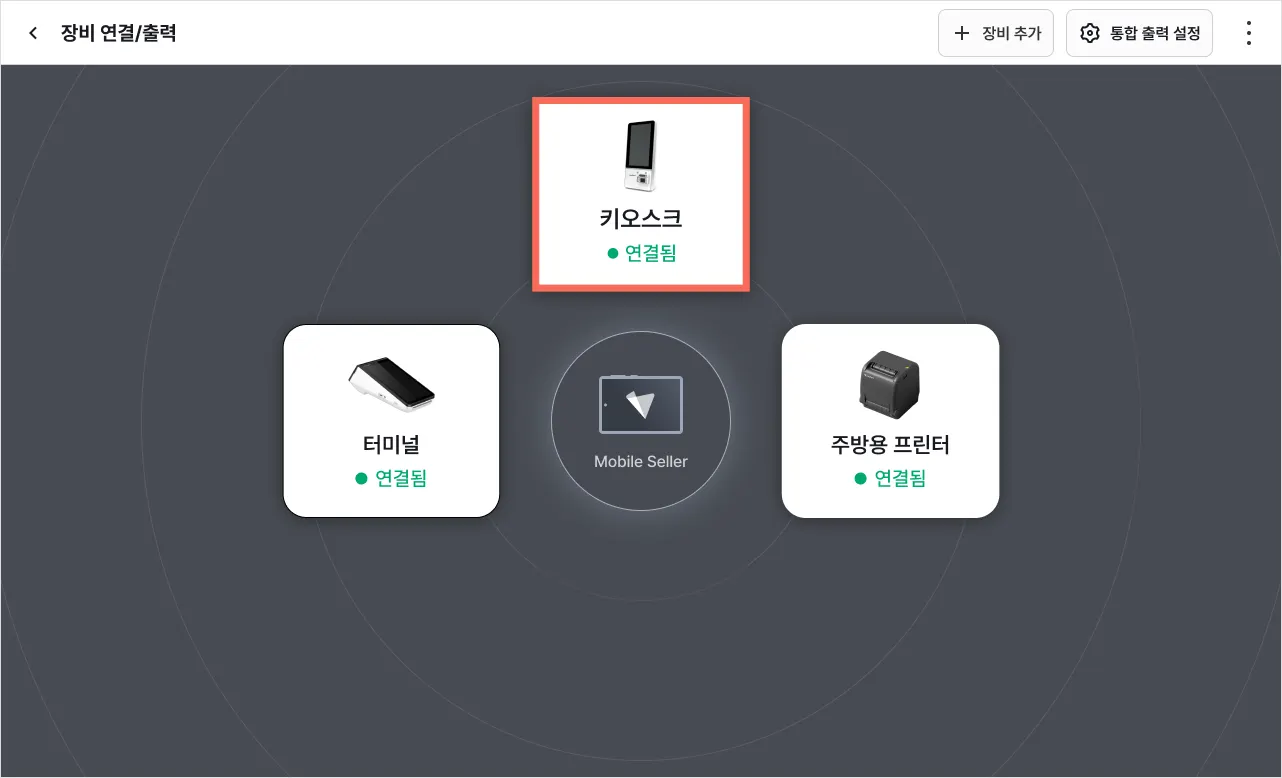Click the 장비 연결/출력 page title
The height and width of the screenshot is (778, 1282).
(x=118, y=33)
